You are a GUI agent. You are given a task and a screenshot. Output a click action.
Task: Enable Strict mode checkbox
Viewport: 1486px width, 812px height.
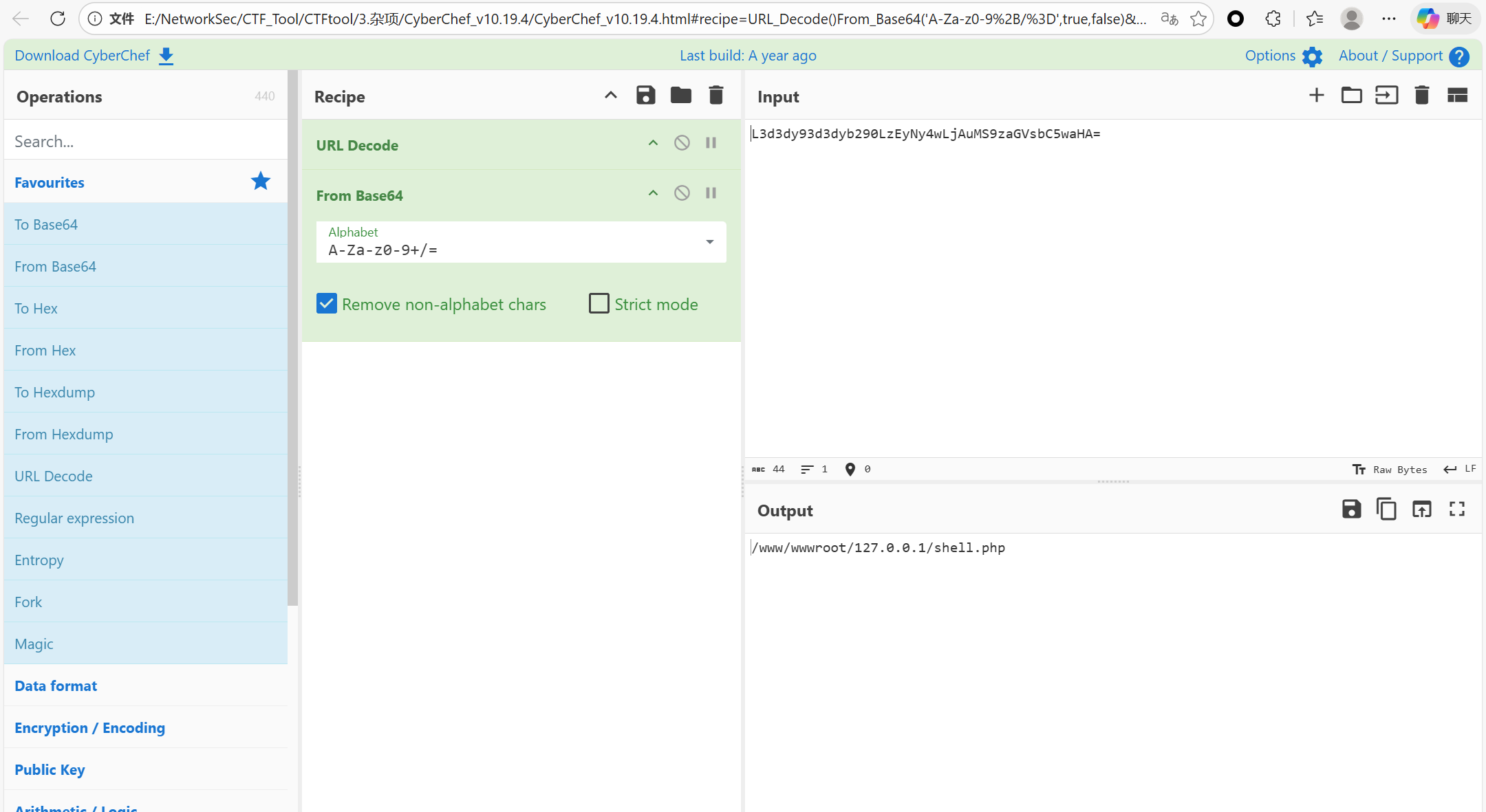pyautogui.click(x=599, y=304)
